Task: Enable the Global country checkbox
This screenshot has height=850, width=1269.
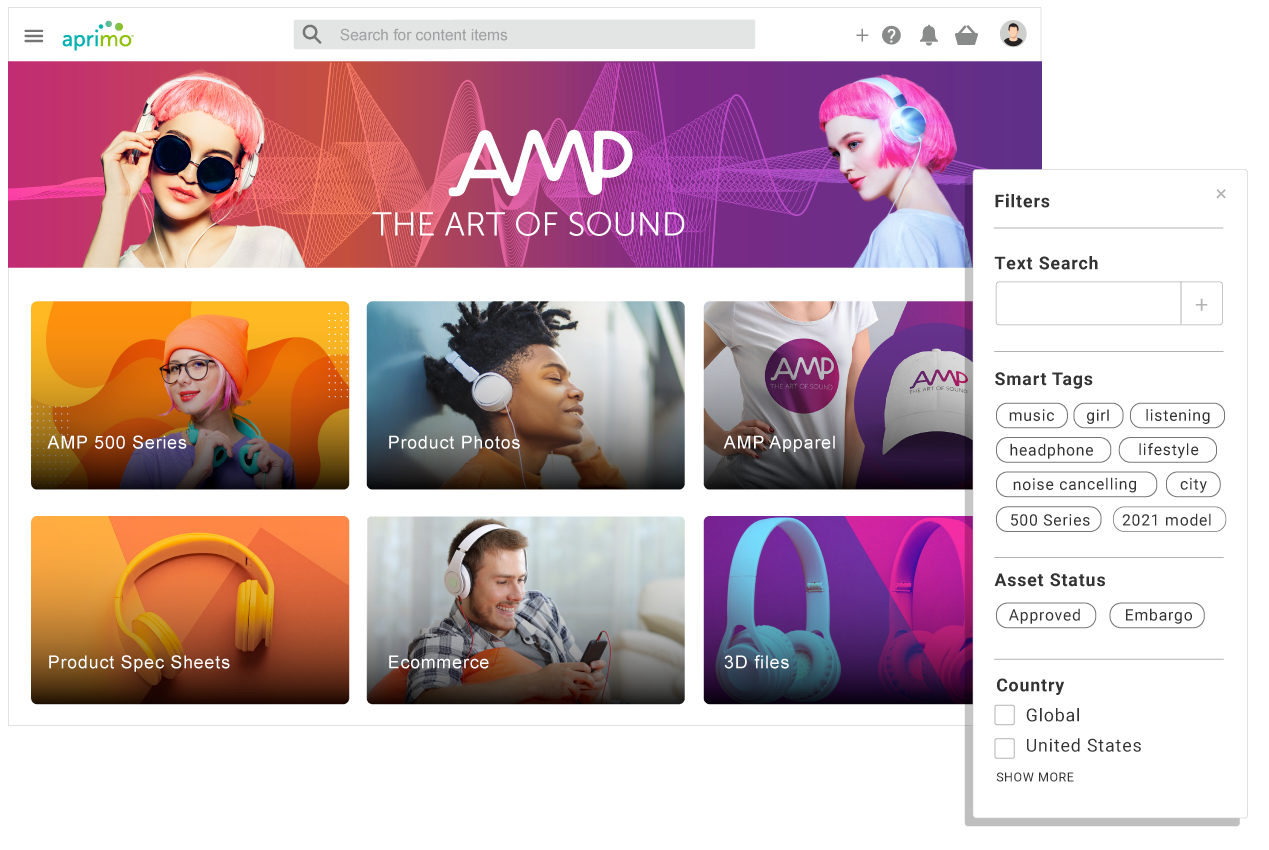Action: [x=1004, y=715]
